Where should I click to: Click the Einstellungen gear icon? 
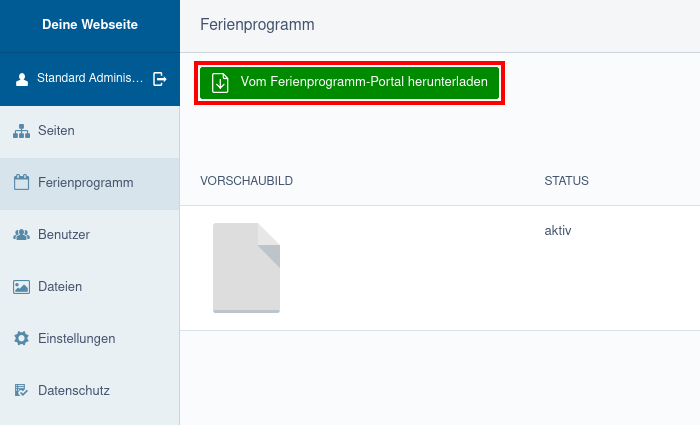click(21, 338)
